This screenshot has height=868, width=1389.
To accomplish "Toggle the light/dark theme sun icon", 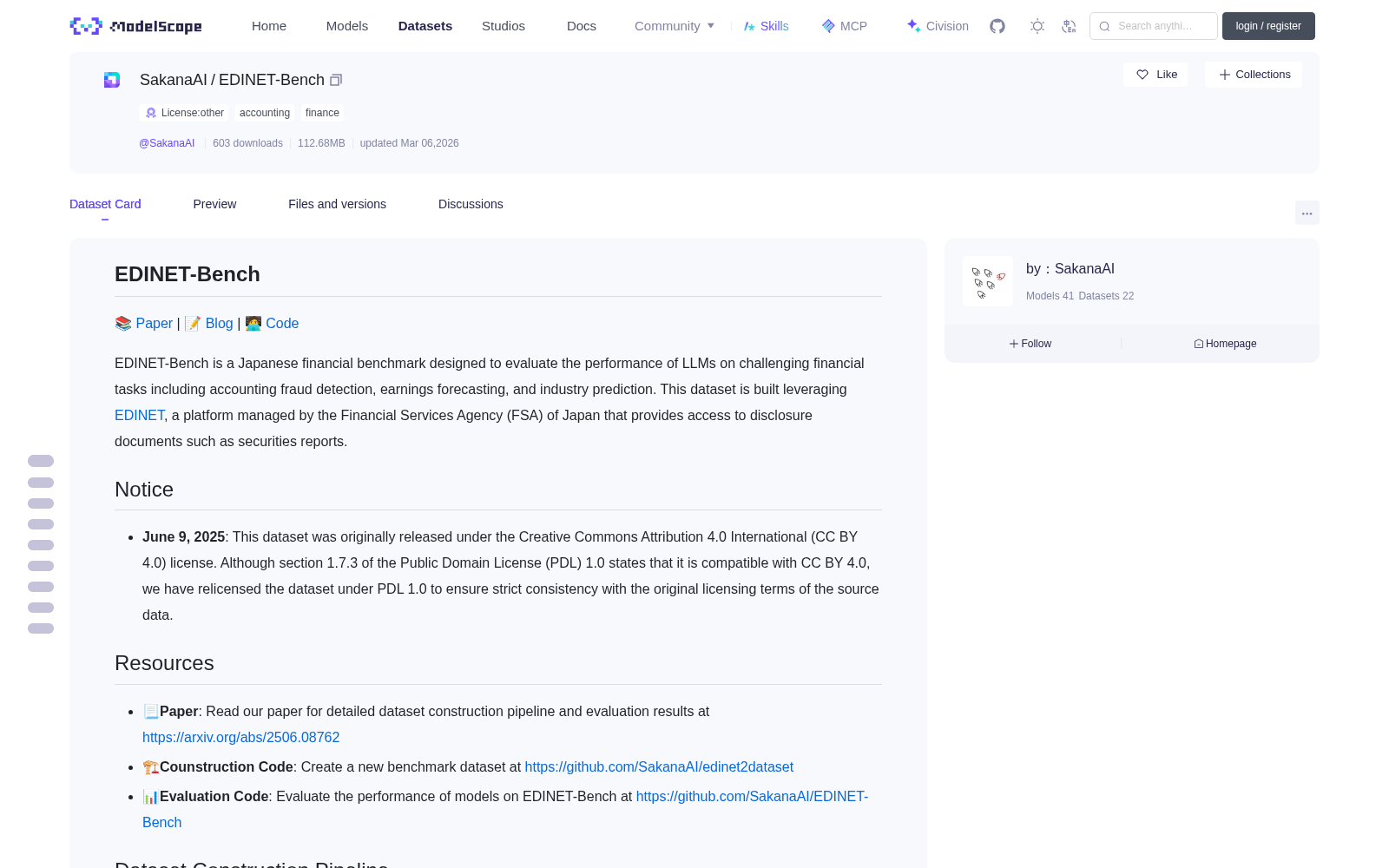I will (x=1037, y=26).
